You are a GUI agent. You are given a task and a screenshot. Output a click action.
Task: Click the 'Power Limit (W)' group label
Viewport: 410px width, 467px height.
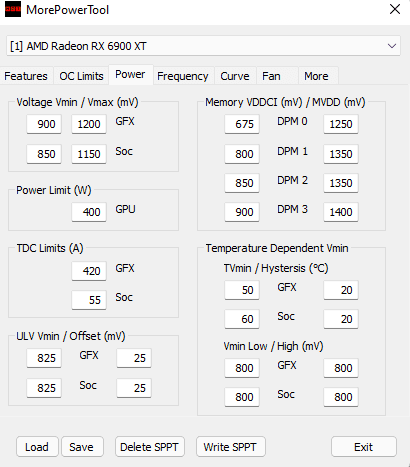(54, 190)
